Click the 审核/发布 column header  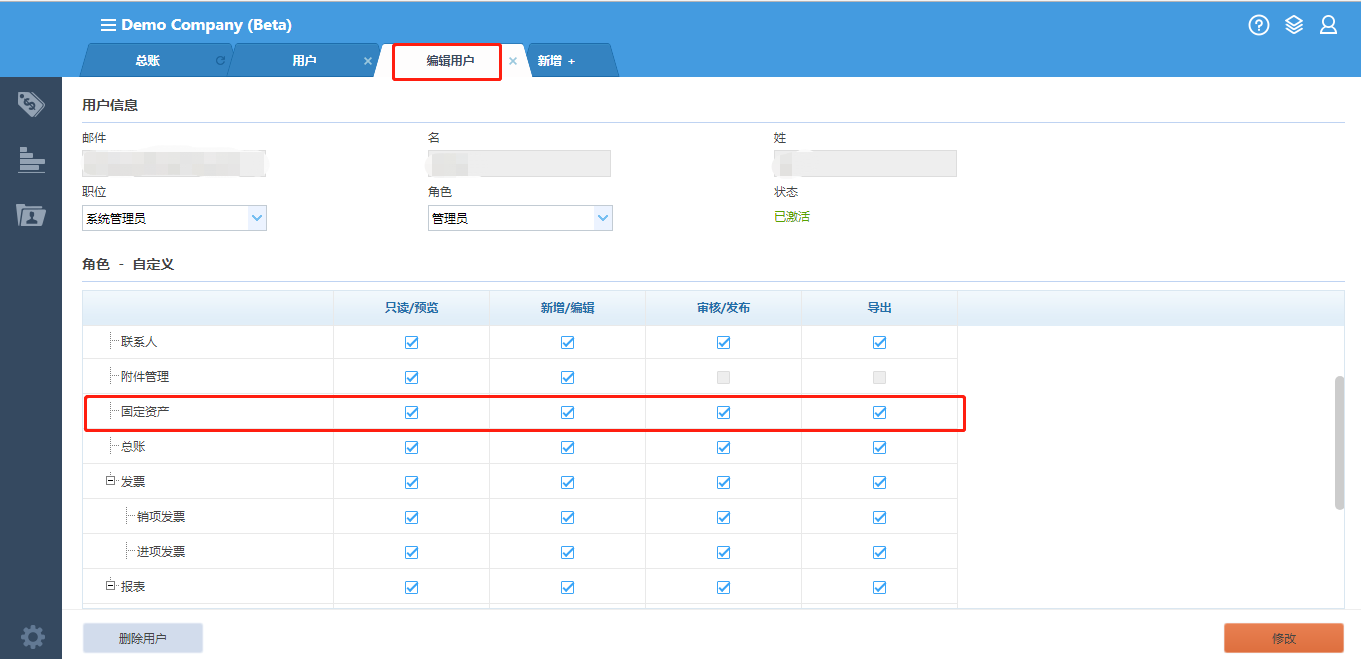pos(723,308)
